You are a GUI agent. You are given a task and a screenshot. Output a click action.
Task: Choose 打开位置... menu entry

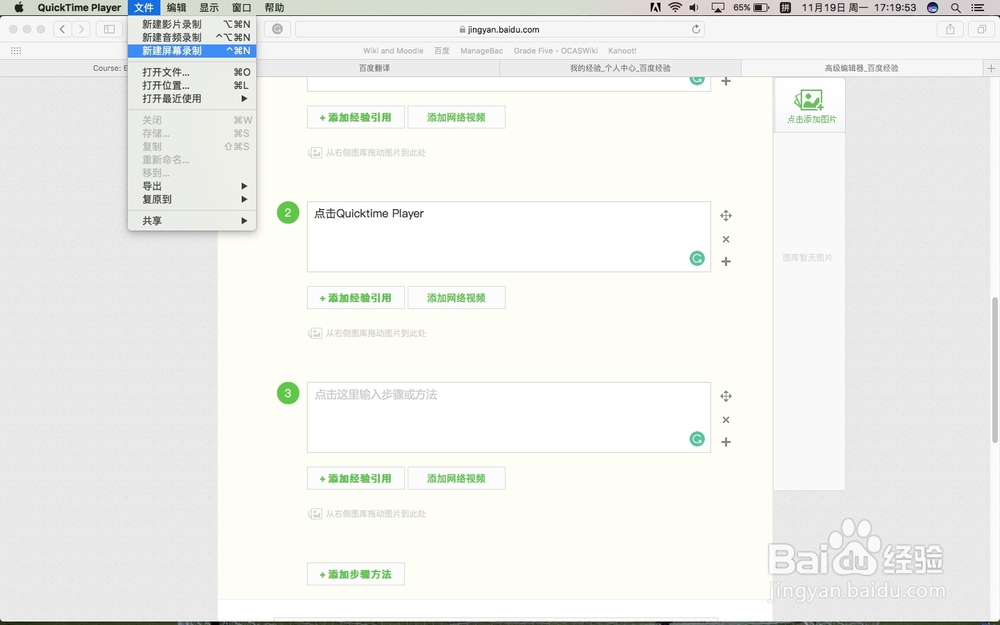click(x=192, y=85)
